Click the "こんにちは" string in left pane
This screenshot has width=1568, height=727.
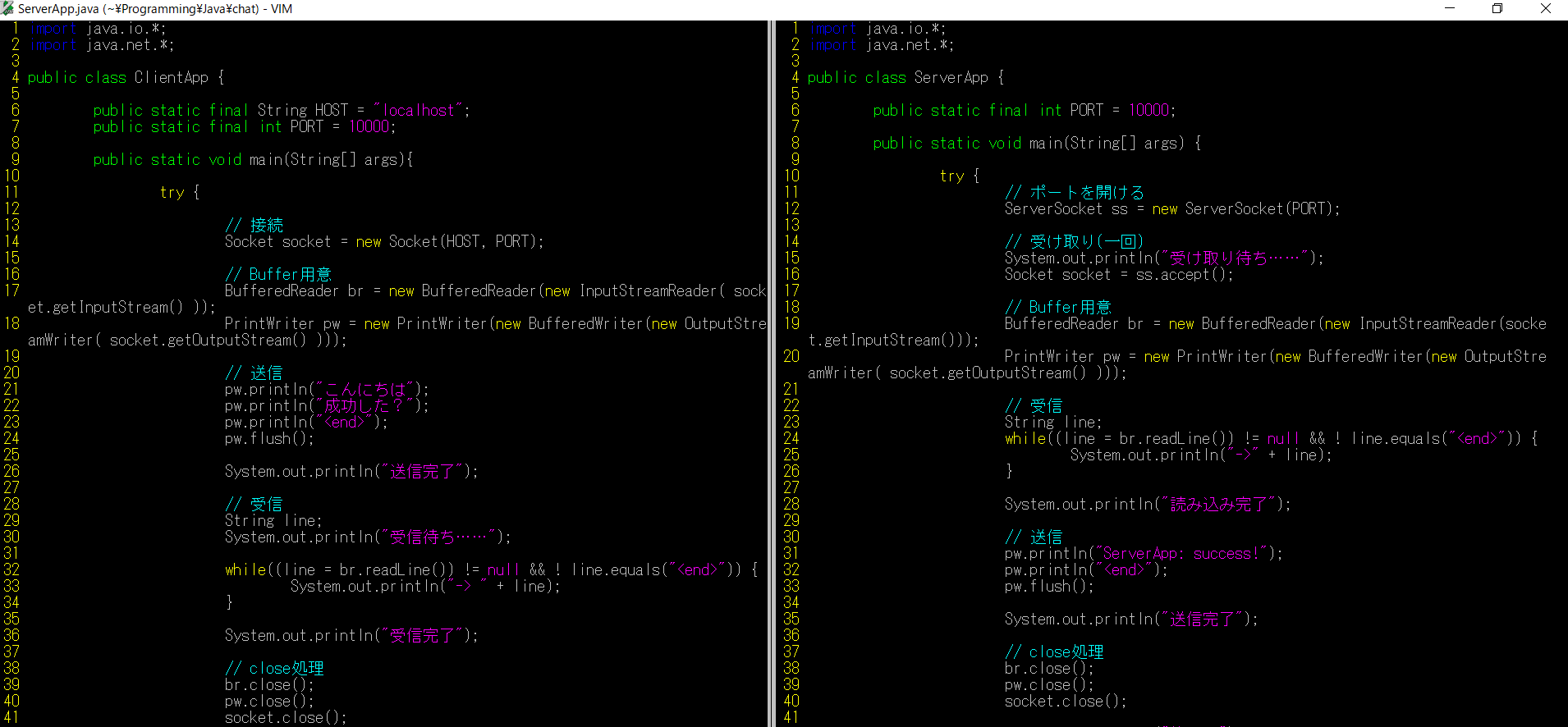coord(366,390)
